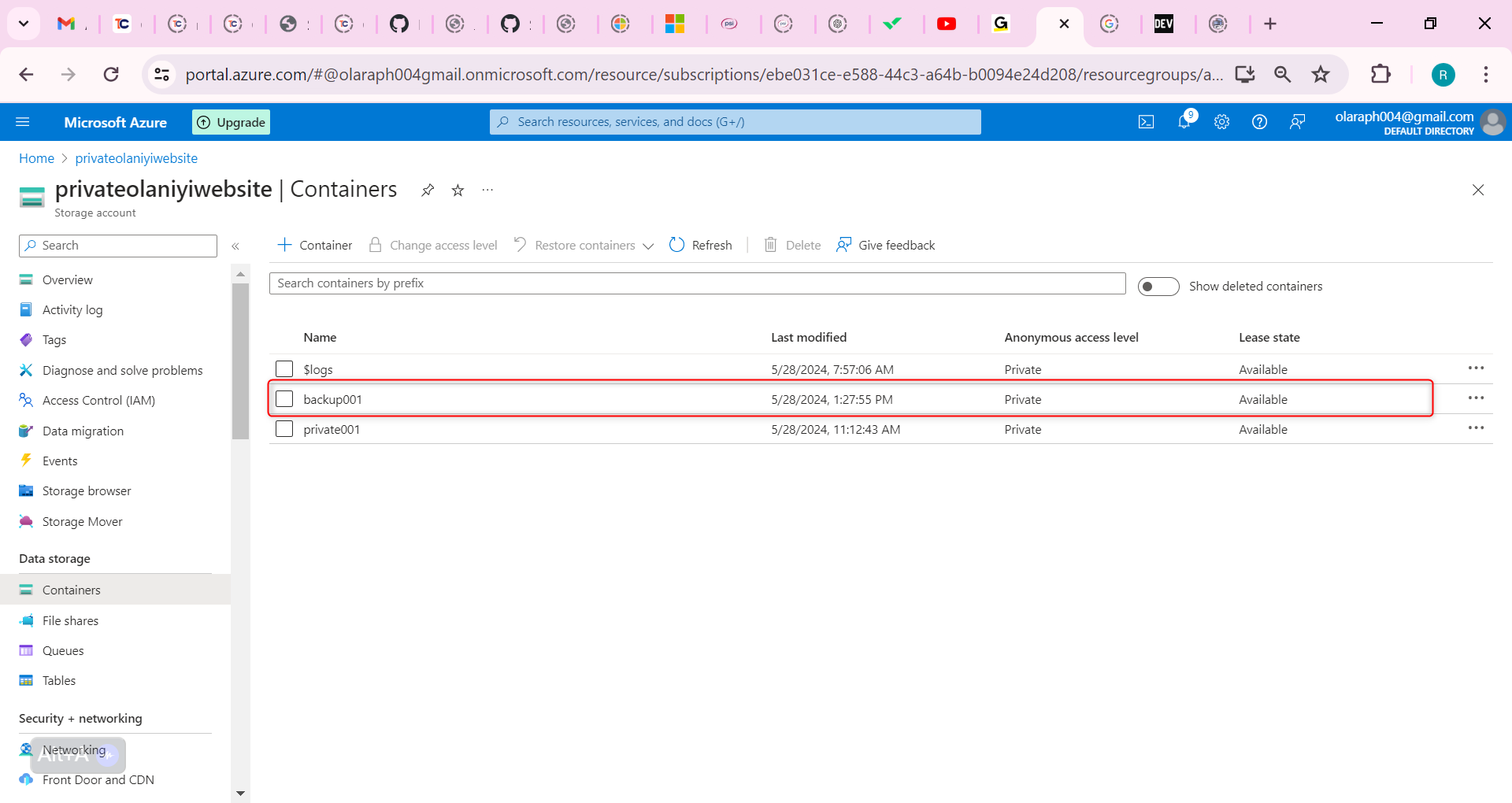Open the Cloud Shell icon
This screenshot has width=1512, height=803.
[x=1146, y=122]
